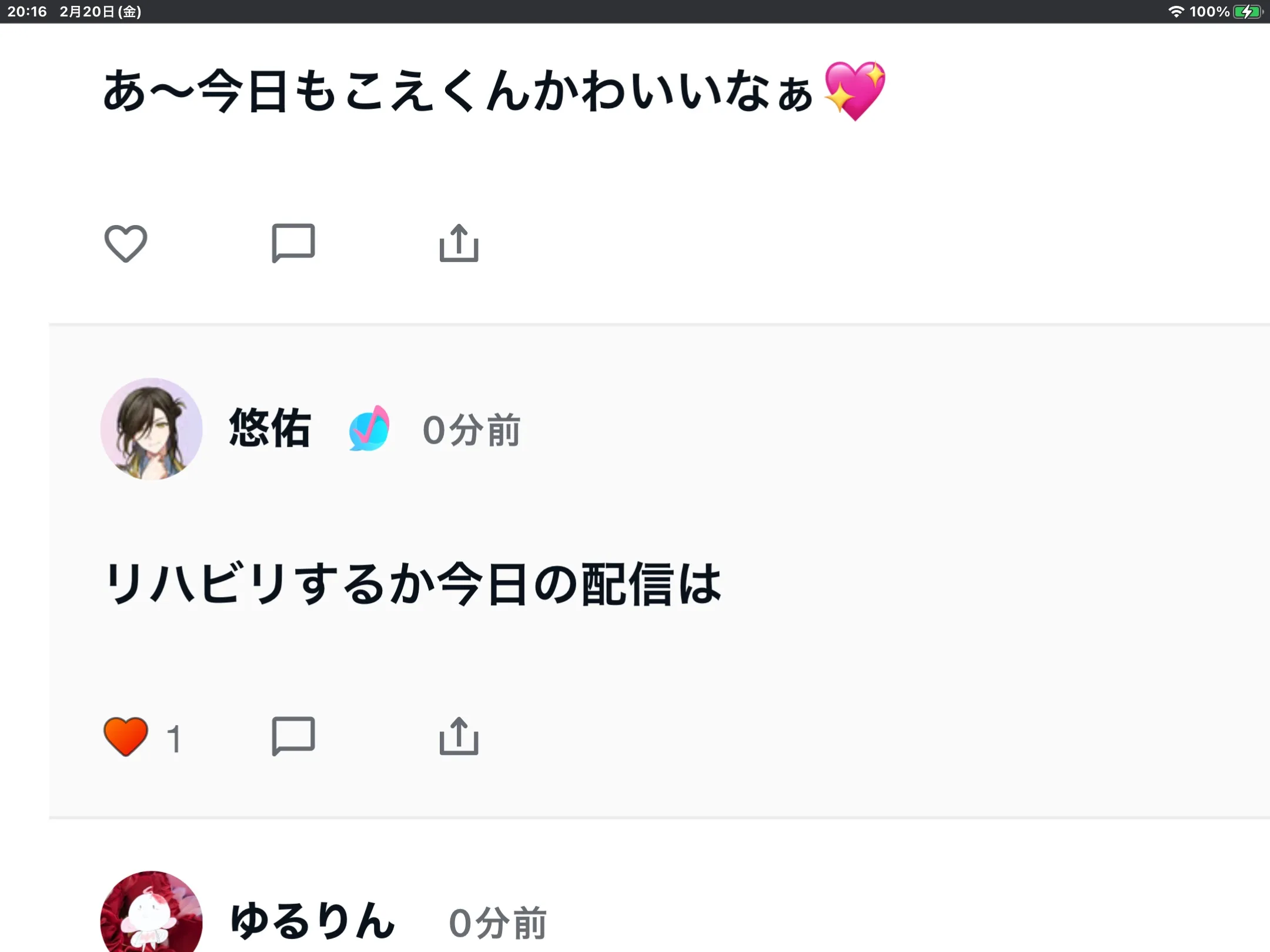Tap the sparkling heart emoji in the post
The width and height of the screenshot is (1270, 952).
point(855,90)
